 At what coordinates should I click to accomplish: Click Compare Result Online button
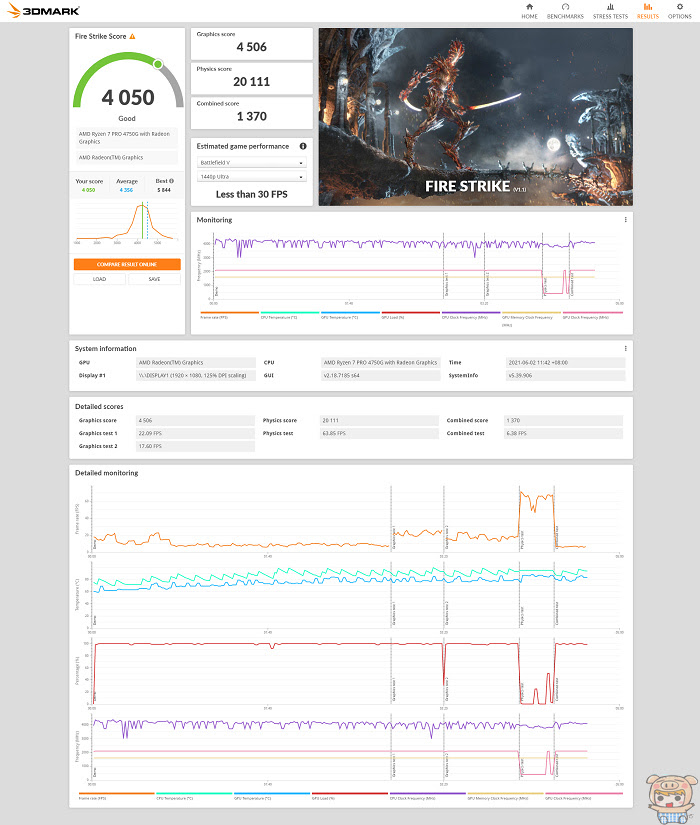pyautogui.click(x=127, y=264)
